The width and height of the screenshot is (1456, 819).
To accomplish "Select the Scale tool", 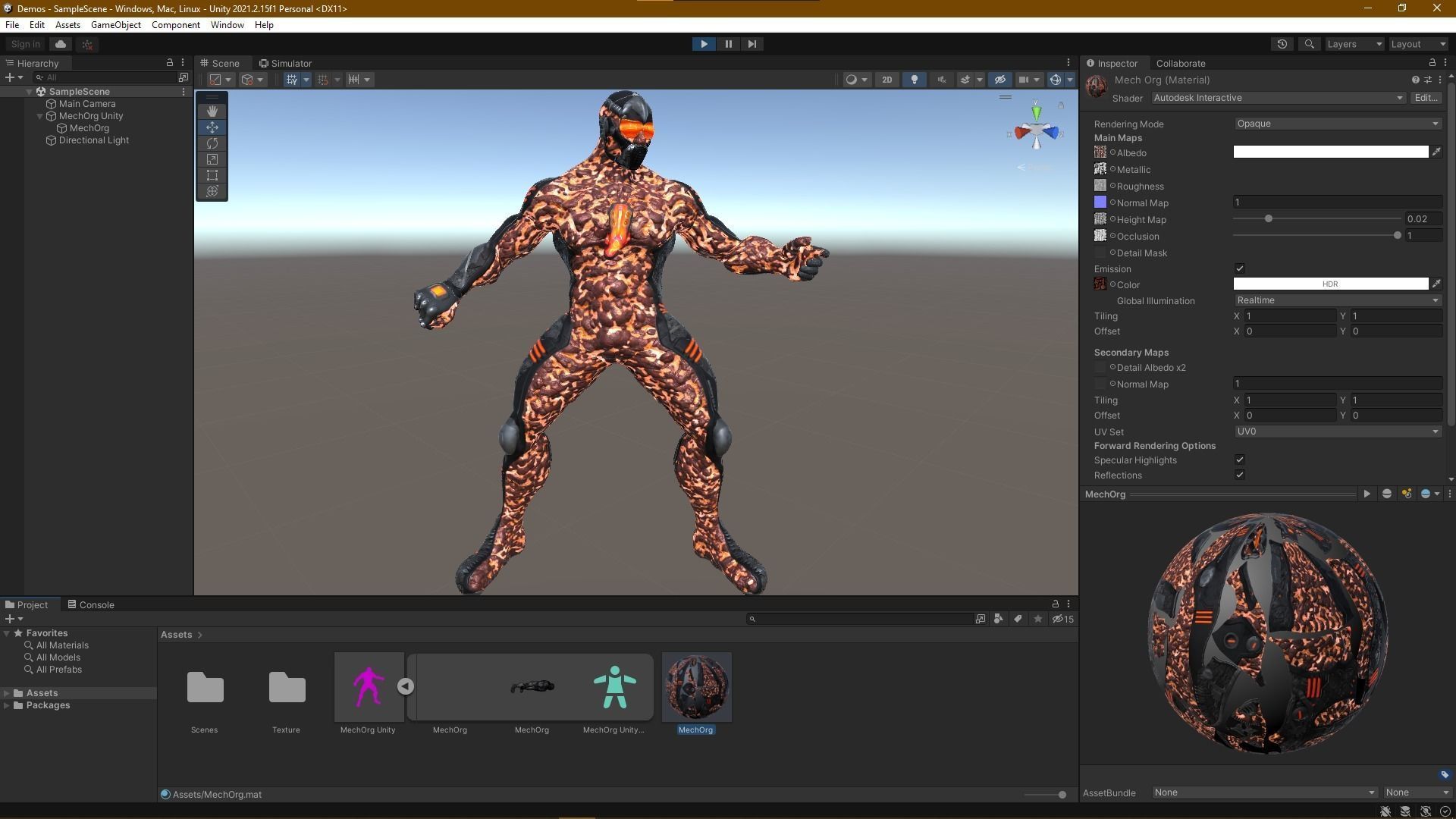I will (x=212, y=159).
